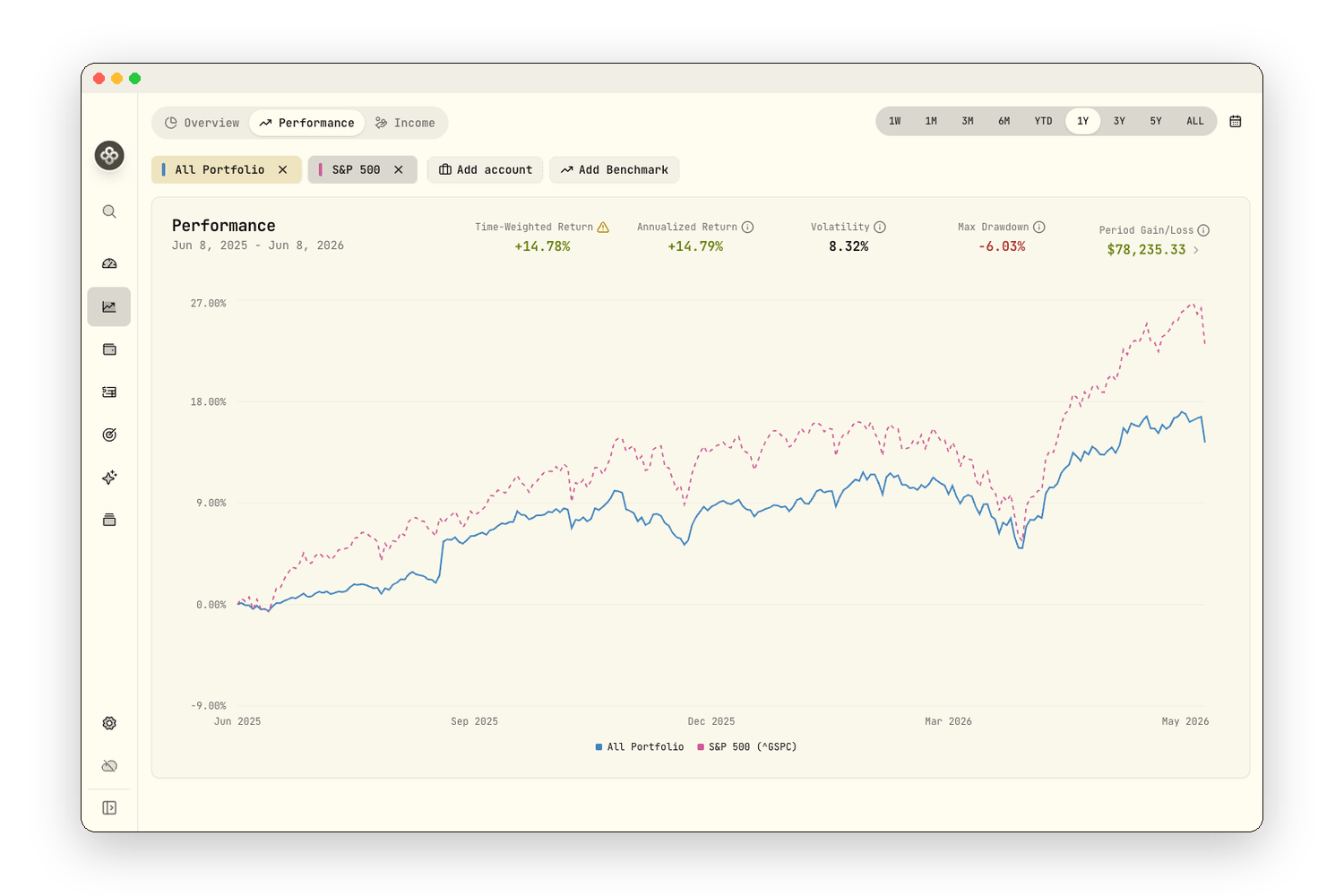Open the AI sparkle icon in sidebar

point(109,478)
